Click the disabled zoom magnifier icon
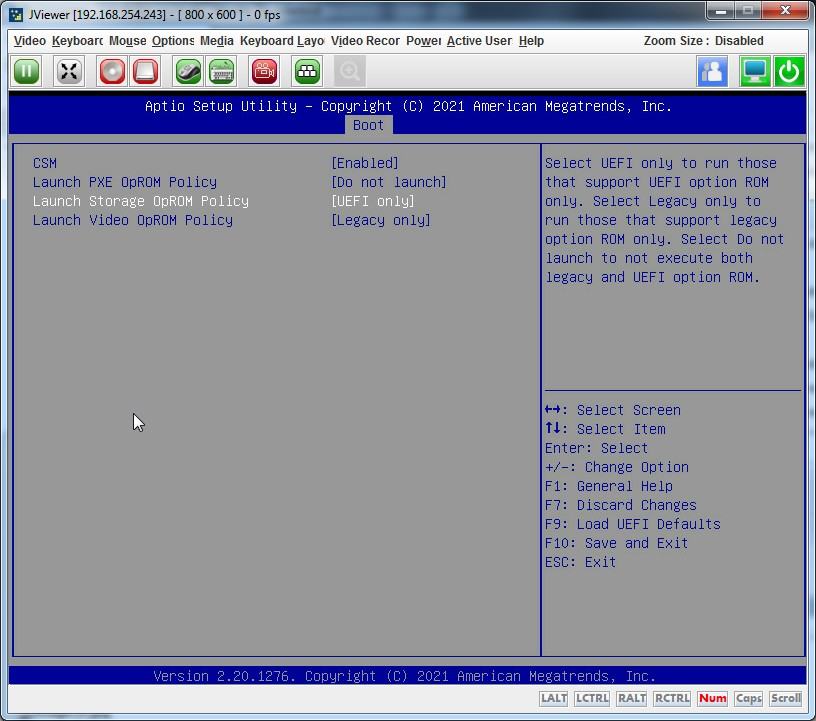 tap(350, 71)
